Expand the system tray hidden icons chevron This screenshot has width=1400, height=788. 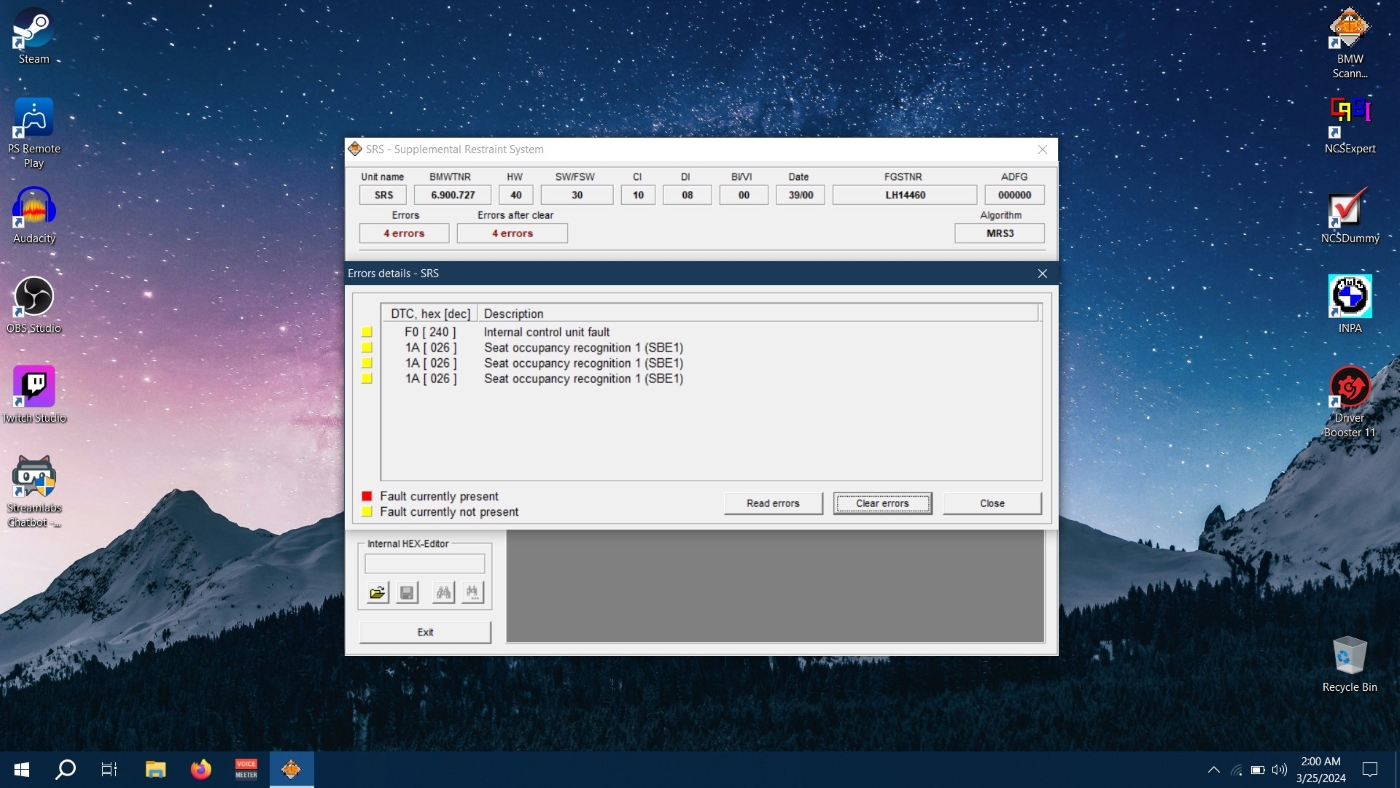tap(1213, 770)
